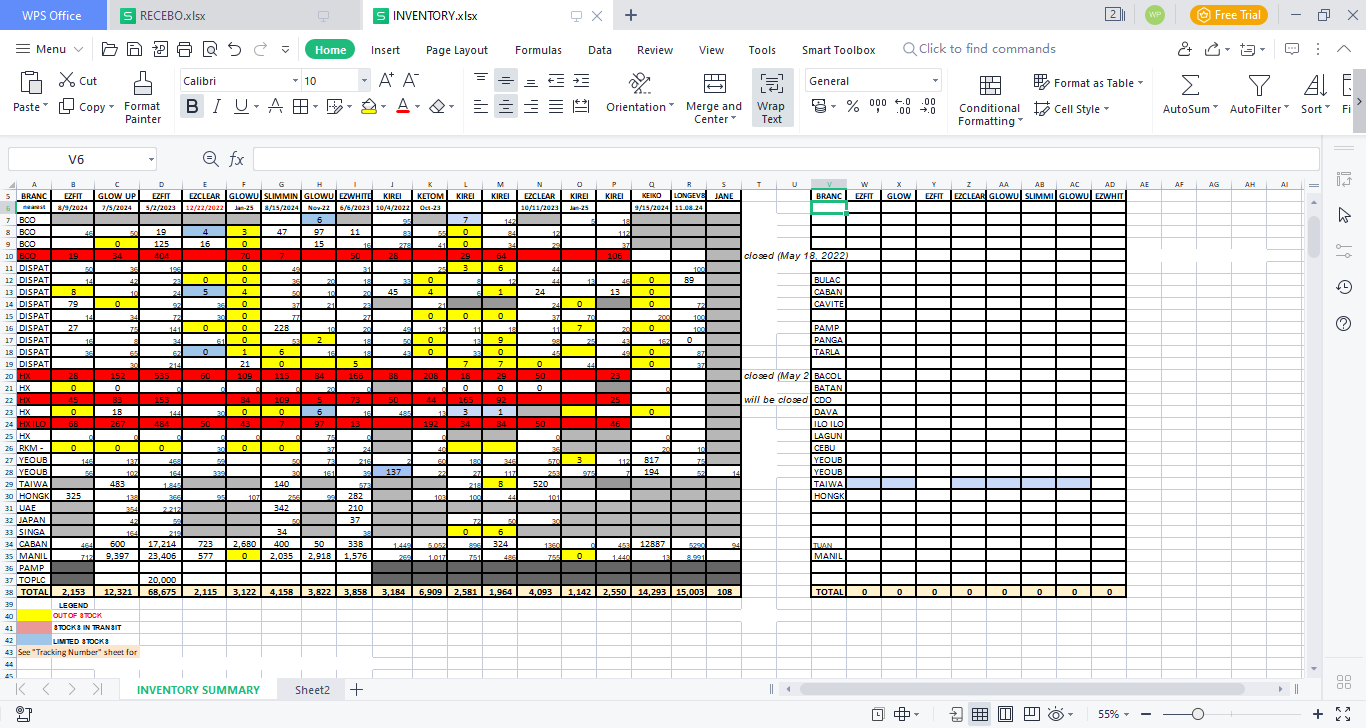Click the Print icon in quick access toolbar
This screenshot has height=728, width=1366.
coord(185,49)
